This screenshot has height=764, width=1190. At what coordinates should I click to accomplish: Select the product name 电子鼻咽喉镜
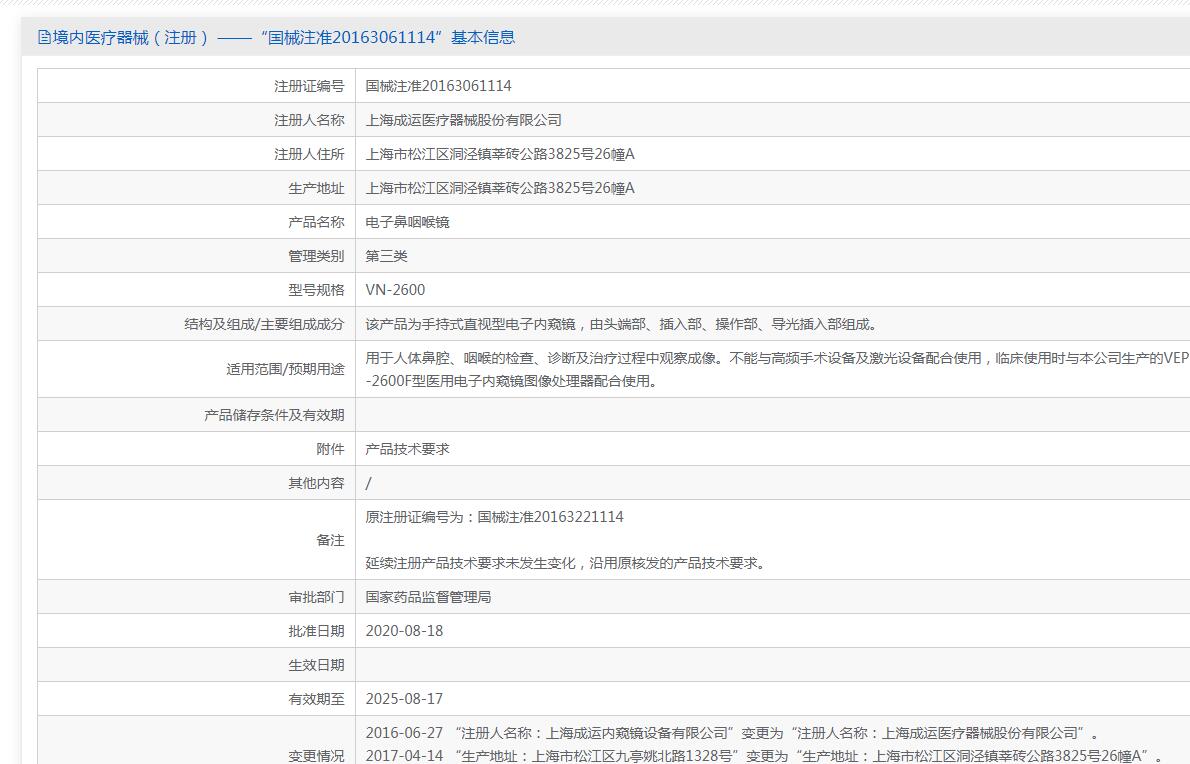(408, 222)
